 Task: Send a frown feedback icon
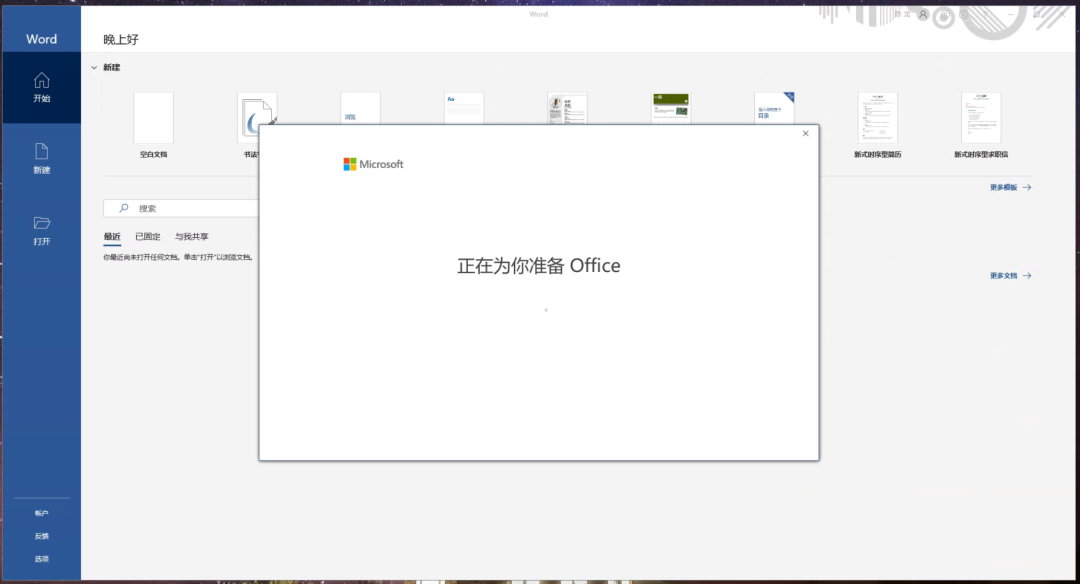point(964,14)
